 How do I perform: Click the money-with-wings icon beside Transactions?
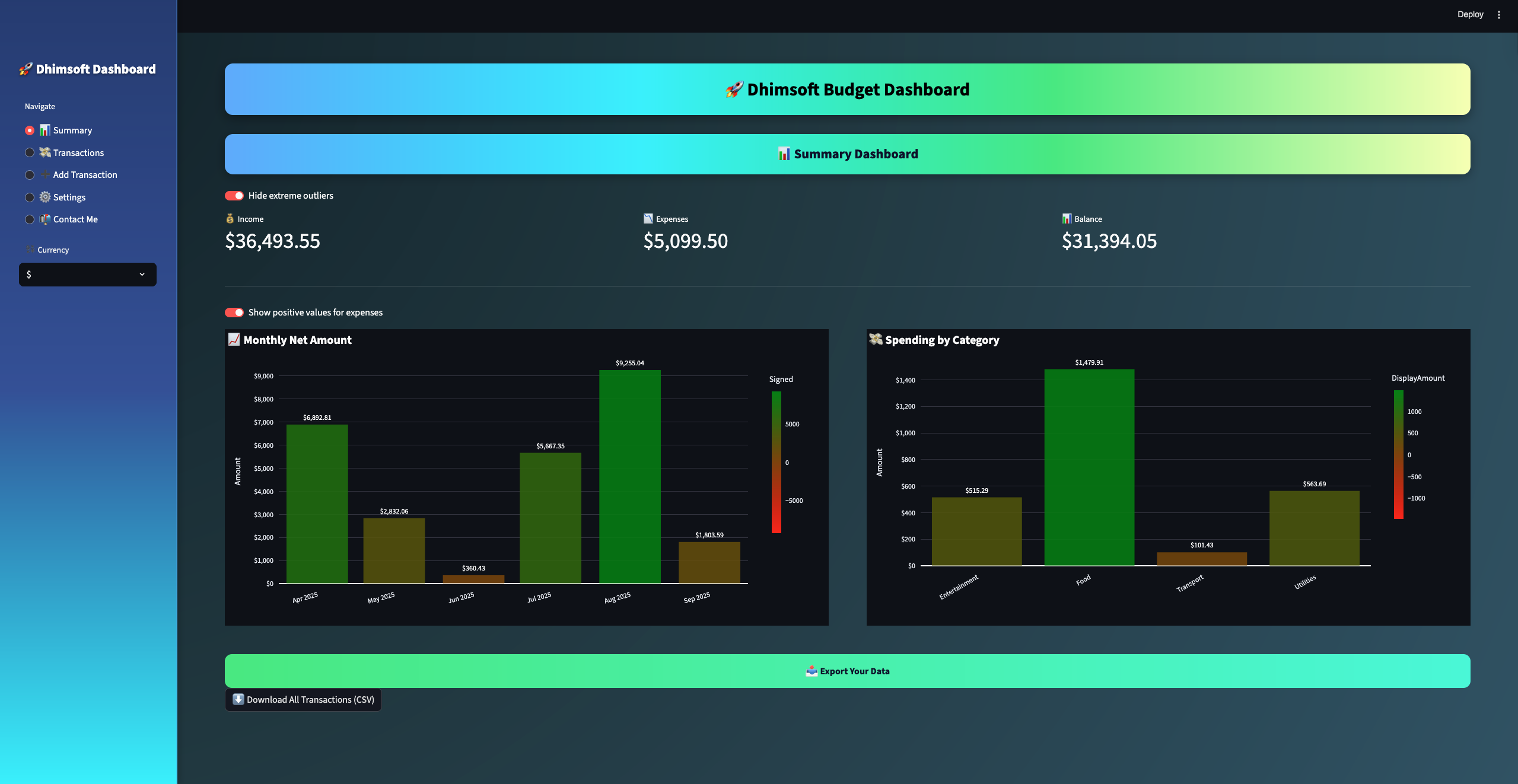pyautogui.click(x=44, y=152)
